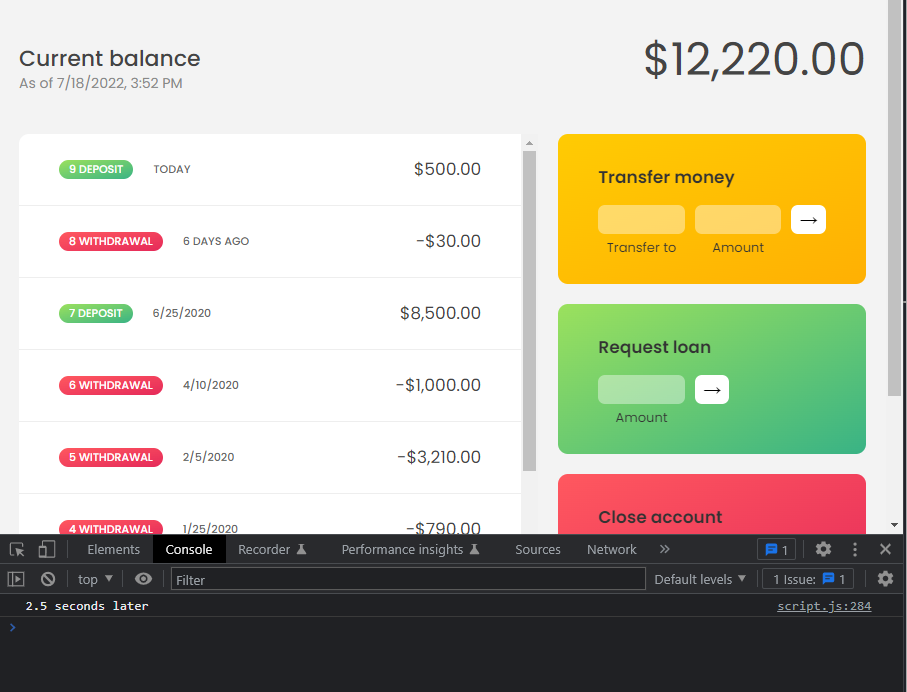Open the Performance insights tab
Image resolution: width=907 pixels, height=692 pixels.
pos(410,549)
